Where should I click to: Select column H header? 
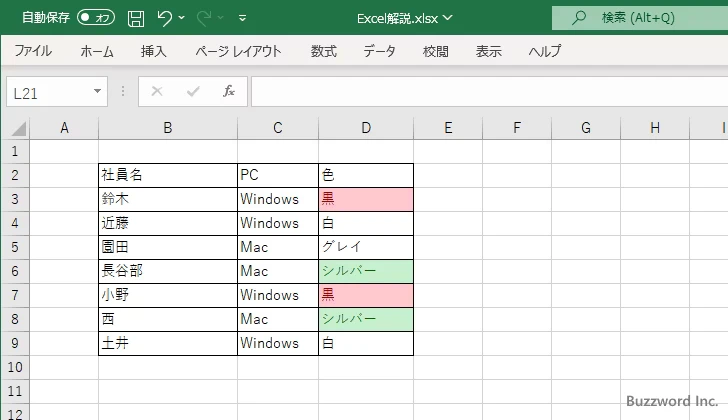pyautogui.click(x=655, y=128)
